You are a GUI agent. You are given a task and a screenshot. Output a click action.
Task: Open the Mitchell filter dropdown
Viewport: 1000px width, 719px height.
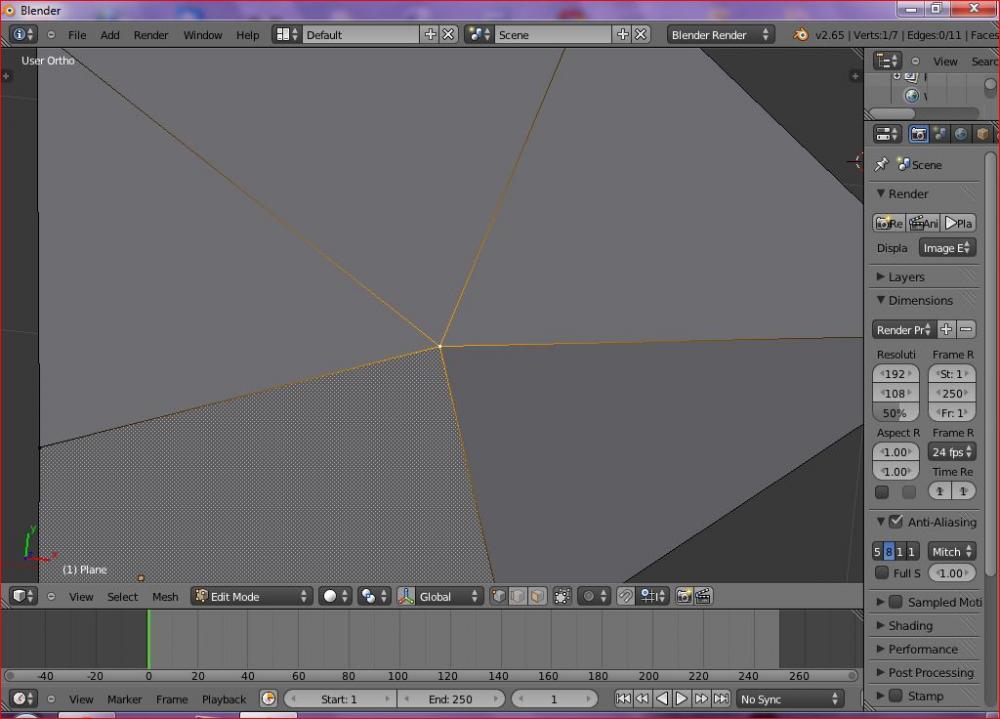click(952, 551)
